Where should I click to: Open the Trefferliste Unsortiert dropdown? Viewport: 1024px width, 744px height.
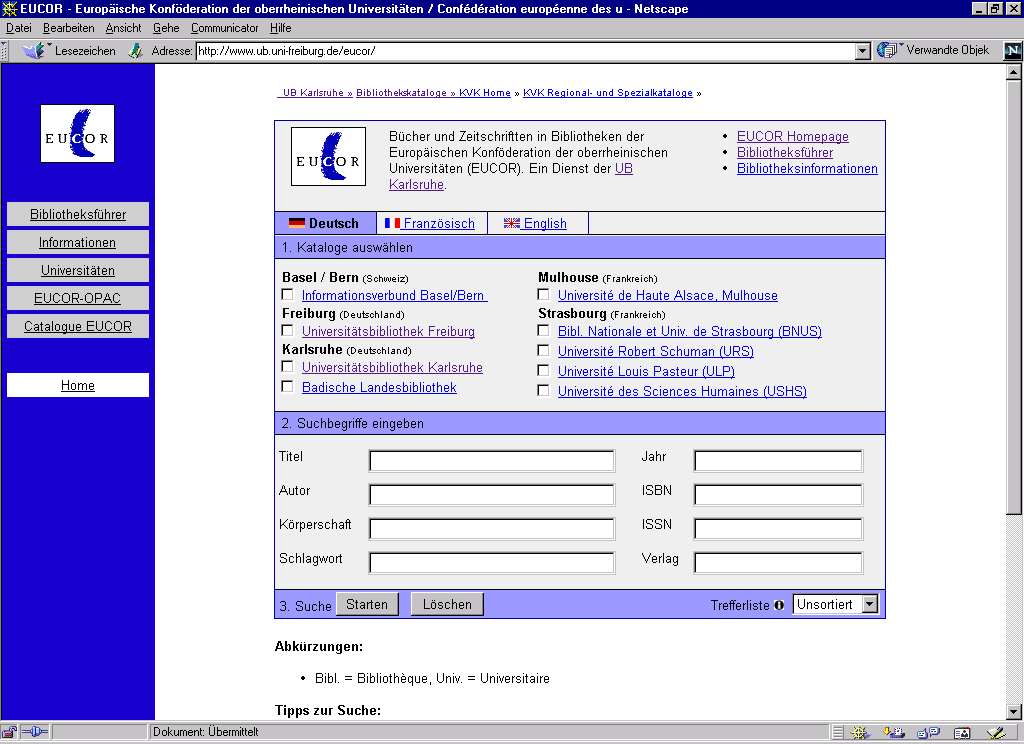coord(835,604)
